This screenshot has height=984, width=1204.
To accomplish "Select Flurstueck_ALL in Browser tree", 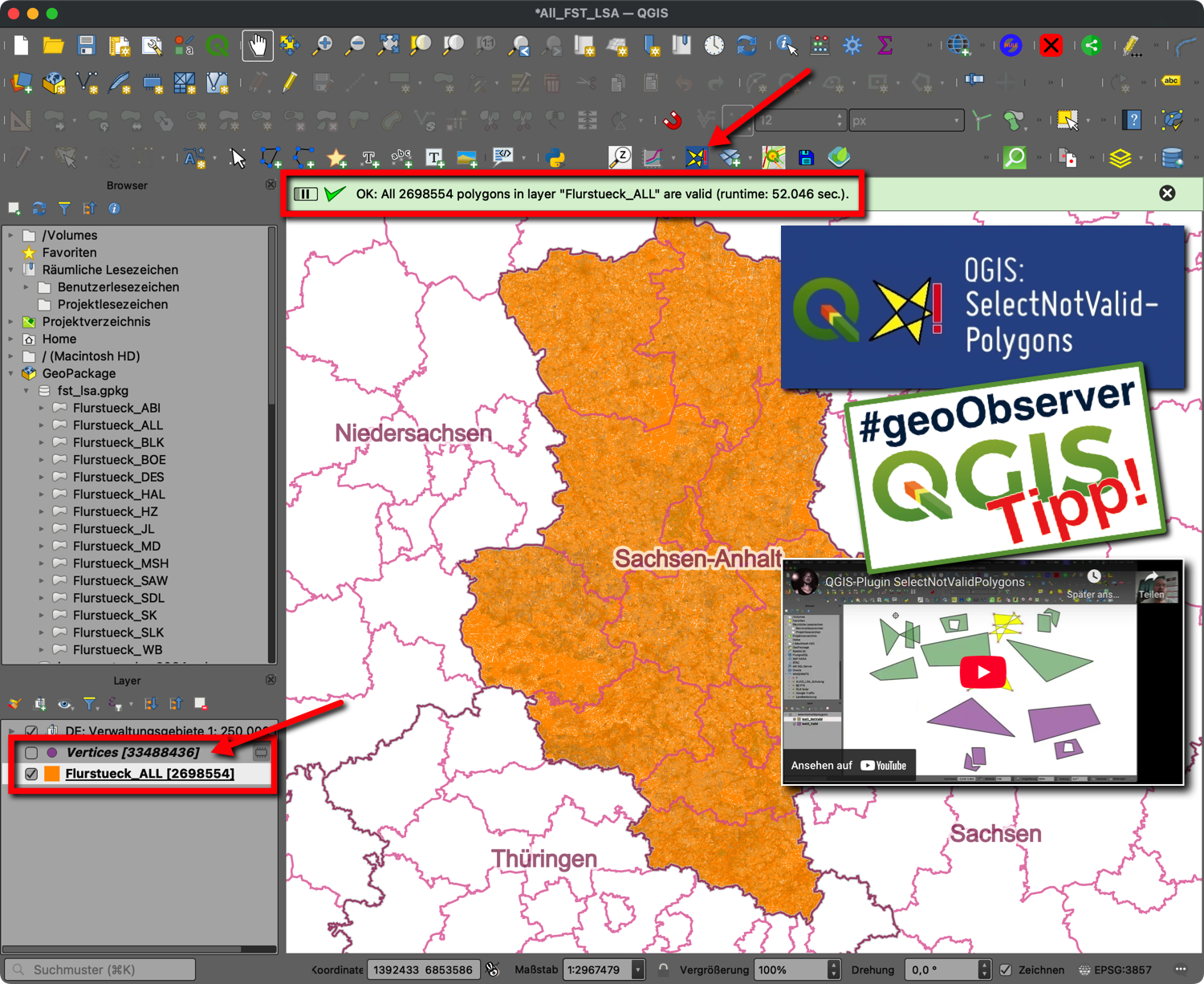I will pyautogui.click(x=117, y=425).
